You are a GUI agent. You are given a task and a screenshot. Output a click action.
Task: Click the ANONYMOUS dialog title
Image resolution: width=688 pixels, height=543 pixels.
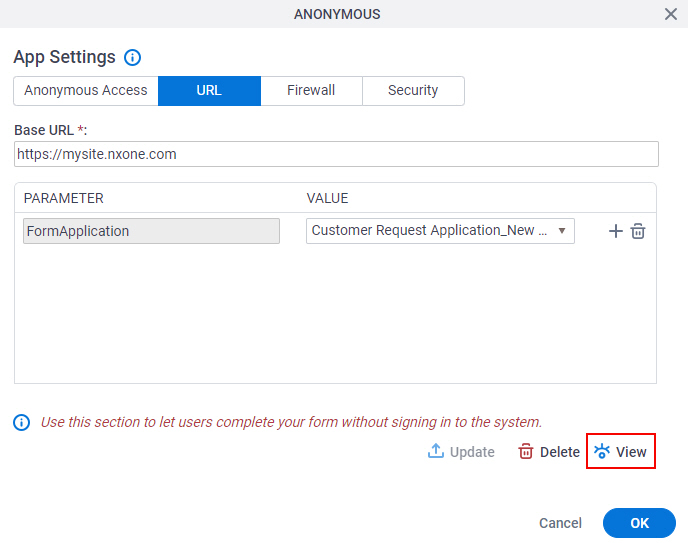pyautogui.click(x=337, y=14)
